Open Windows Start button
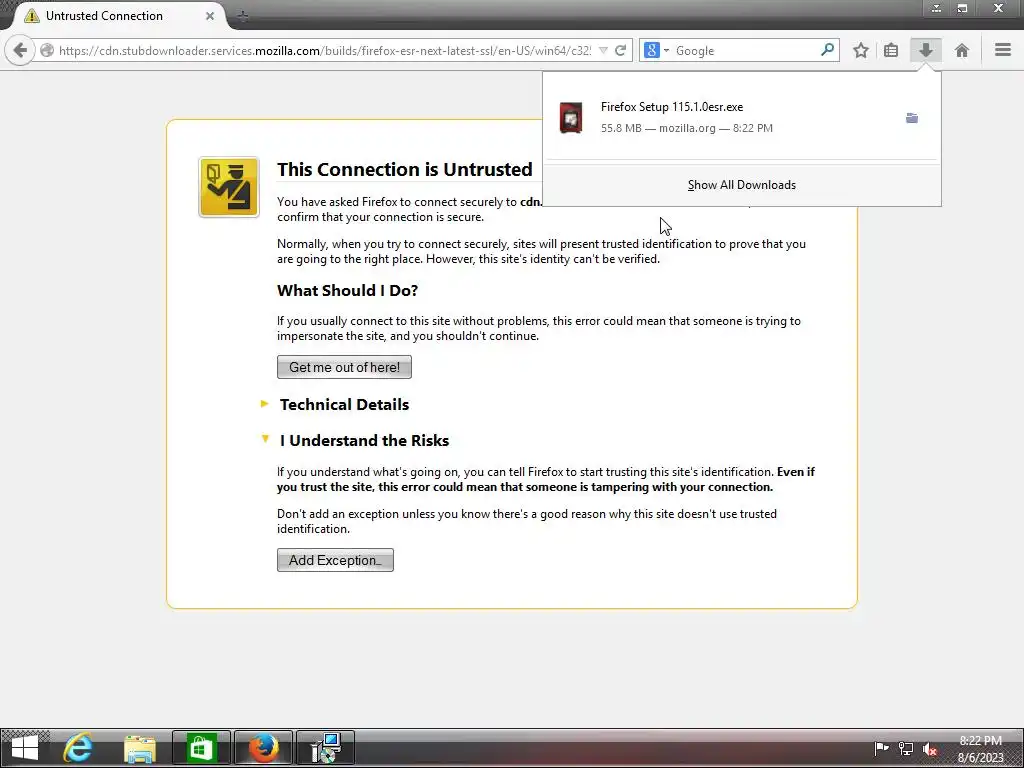 point(25,748)
